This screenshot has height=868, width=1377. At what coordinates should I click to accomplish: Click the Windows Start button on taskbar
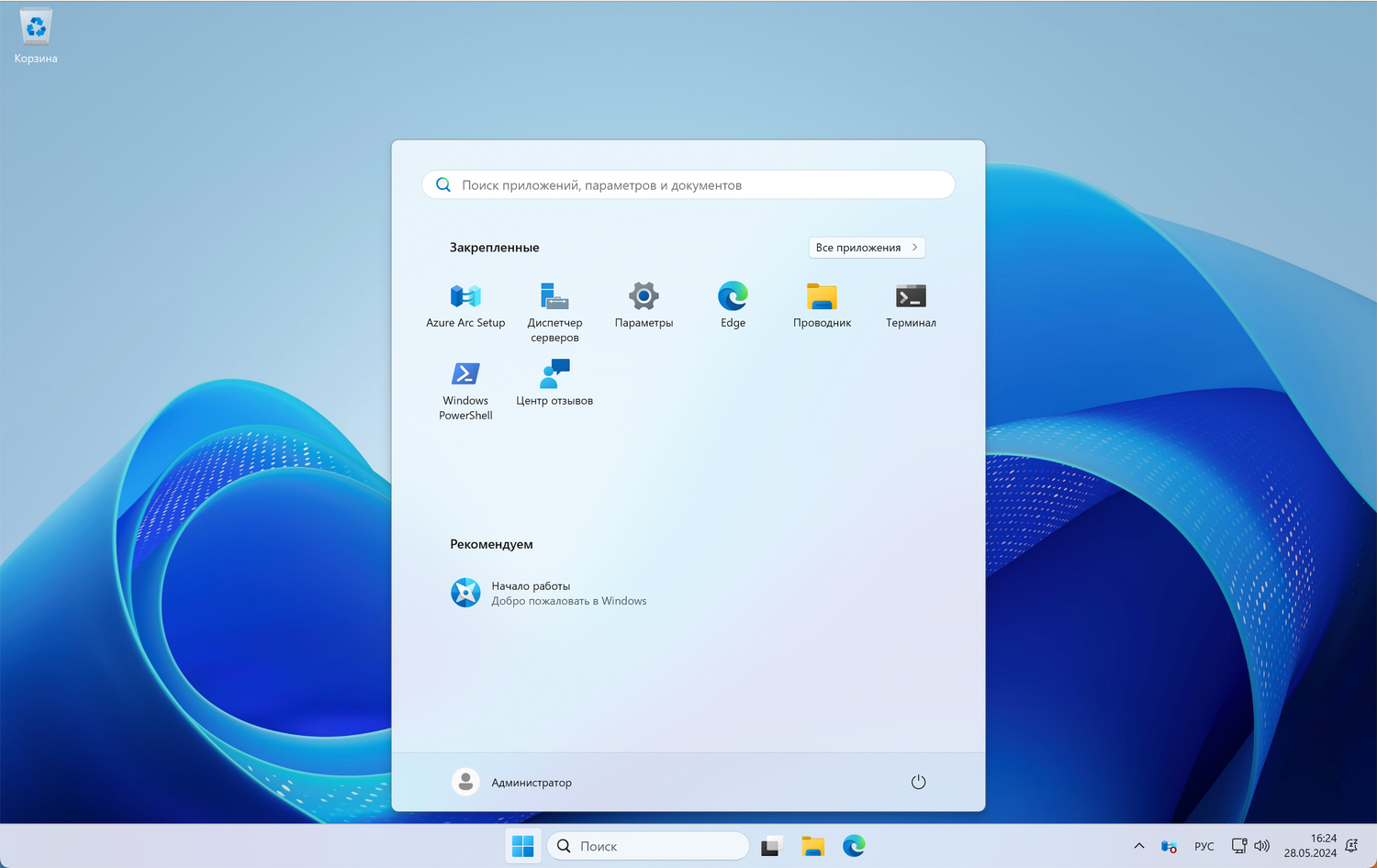pyautogui.click(x=523, y=846)
